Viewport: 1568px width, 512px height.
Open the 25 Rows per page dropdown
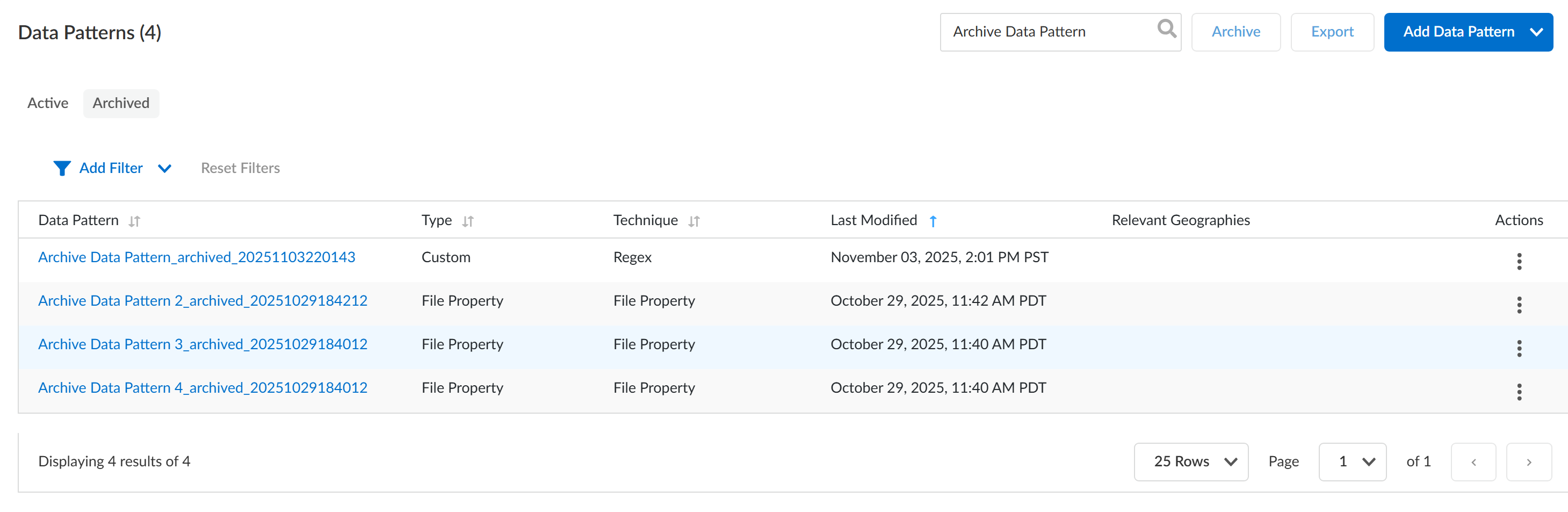[1190, 461]
